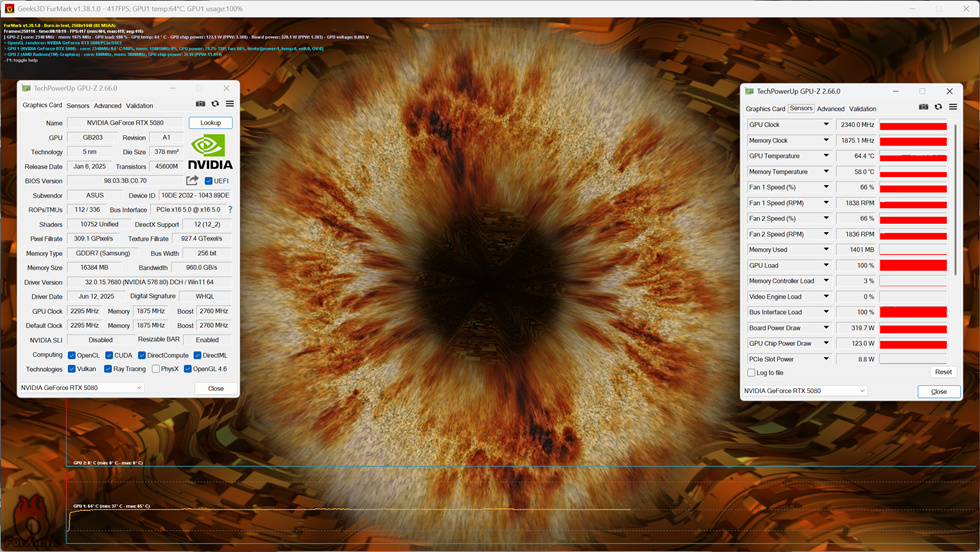Switch to Sensors tab in left GPU-Z window
The width and height of the screenshot is (980, 552).
(78, 106)
